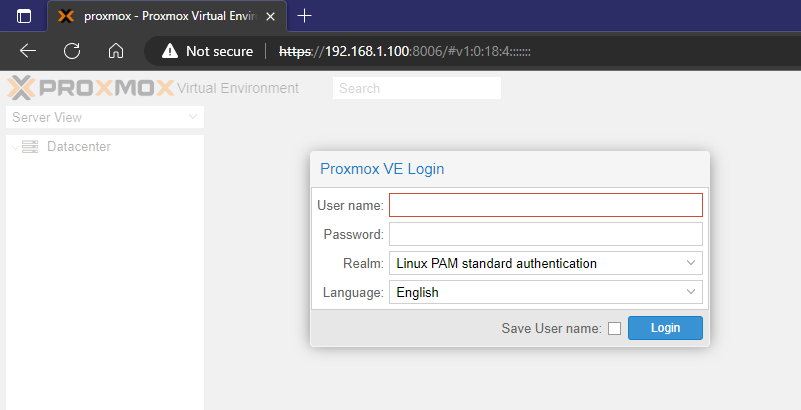
Task: Click the Proxmox Search box
Action: [x=416, y=88]
